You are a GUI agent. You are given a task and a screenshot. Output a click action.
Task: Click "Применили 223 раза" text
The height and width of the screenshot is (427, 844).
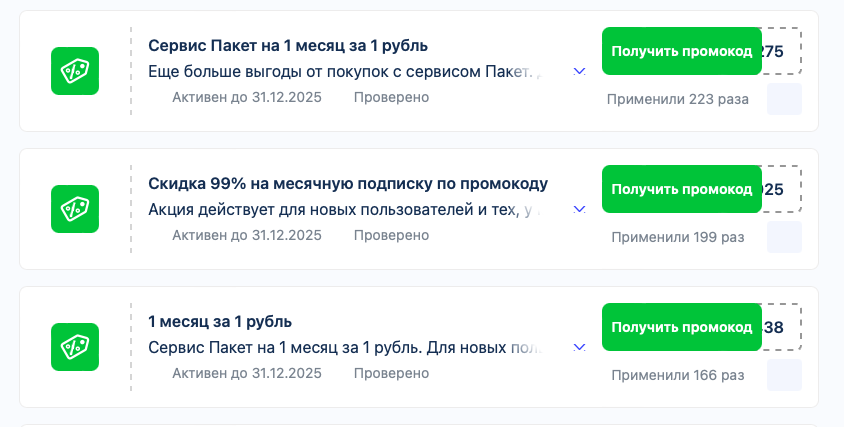tap(678, 100)
